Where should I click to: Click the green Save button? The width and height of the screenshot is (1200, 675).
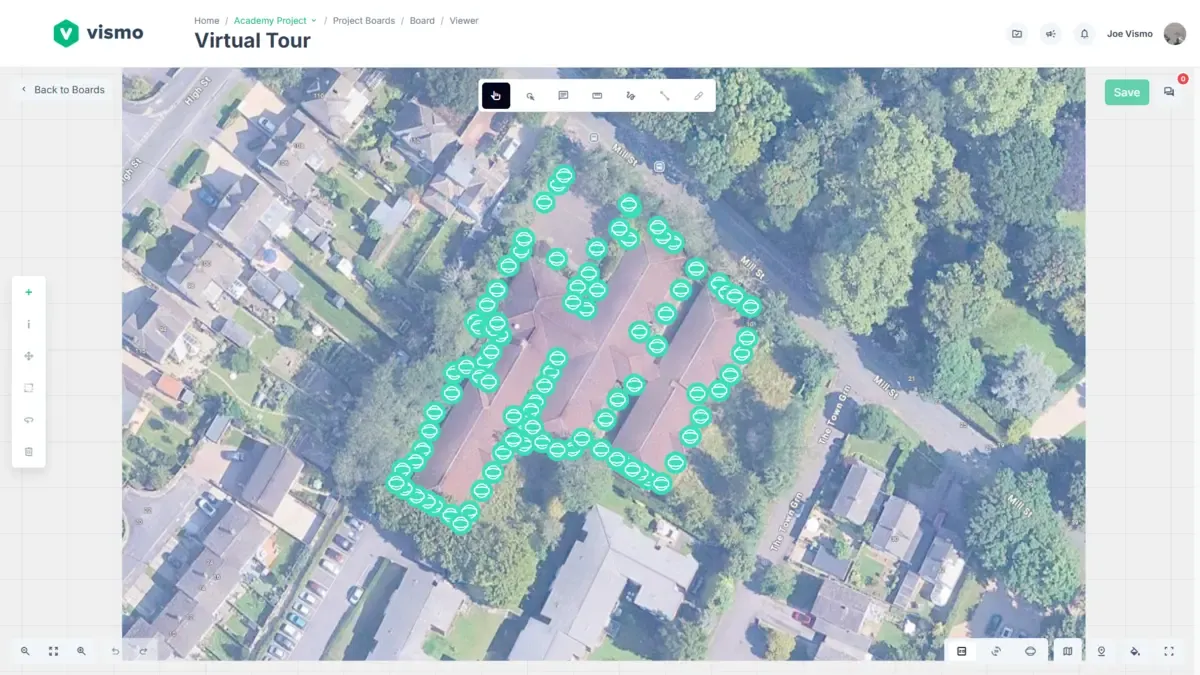click(1126, 92)
